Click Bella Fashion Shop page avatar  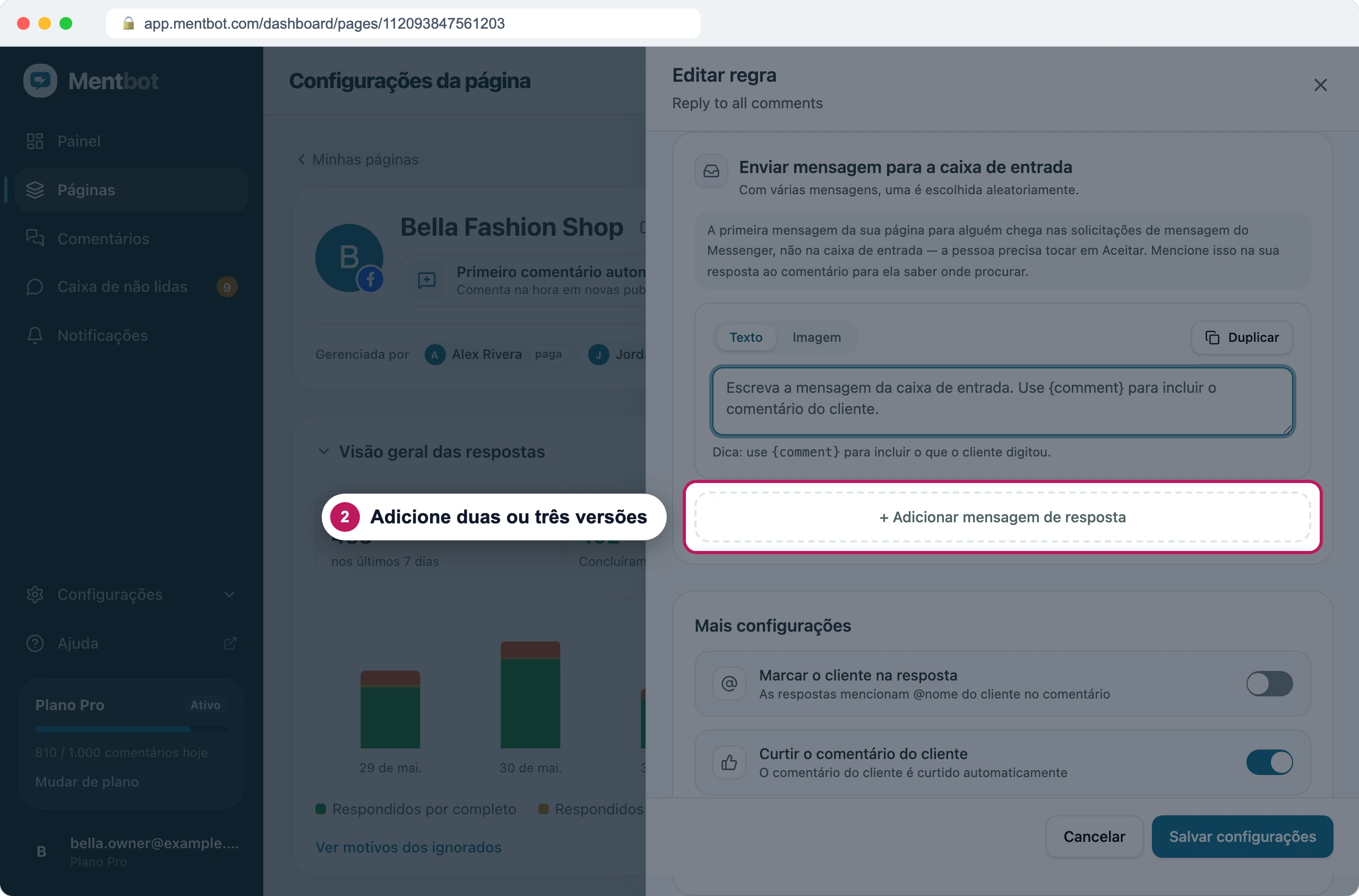pyautogui.click(x=349, y=258)
